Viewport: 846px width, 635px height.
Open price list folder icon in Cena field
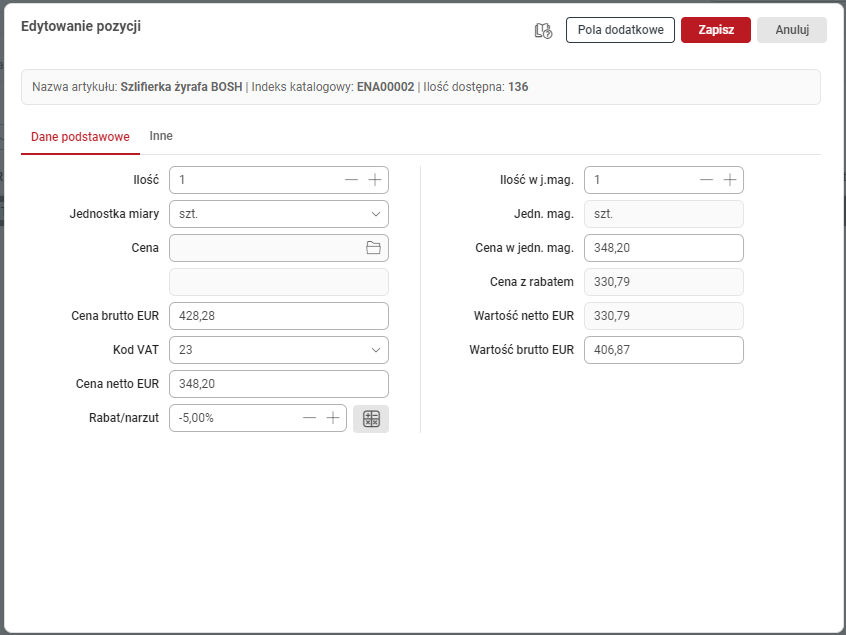point(373,248)
